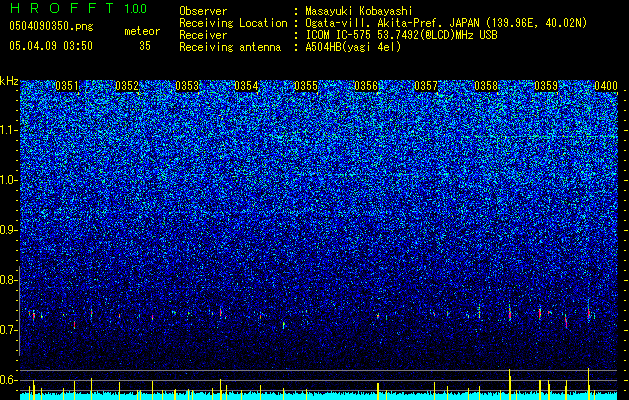Click the 0353 time marker

point(187,86)
